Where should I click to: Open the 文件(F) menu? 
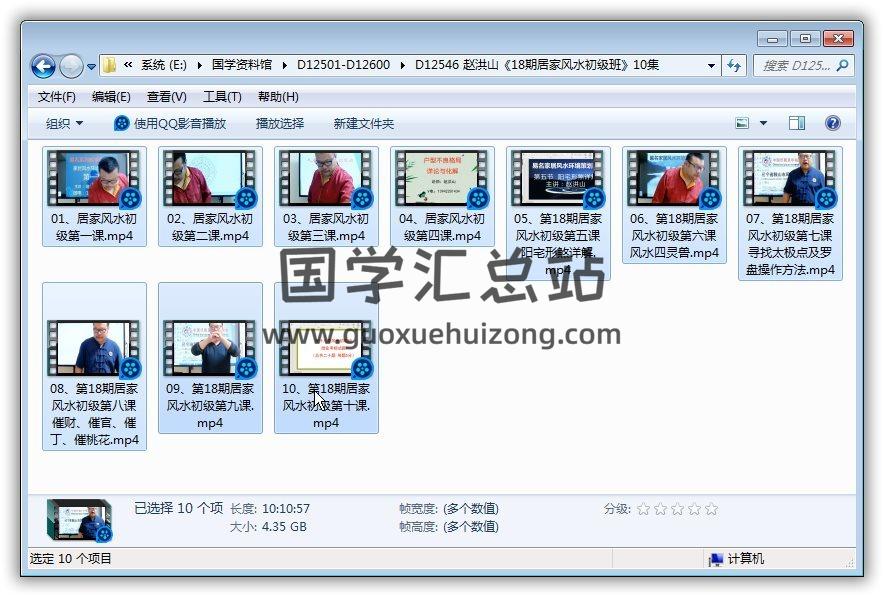click(56, 97)
